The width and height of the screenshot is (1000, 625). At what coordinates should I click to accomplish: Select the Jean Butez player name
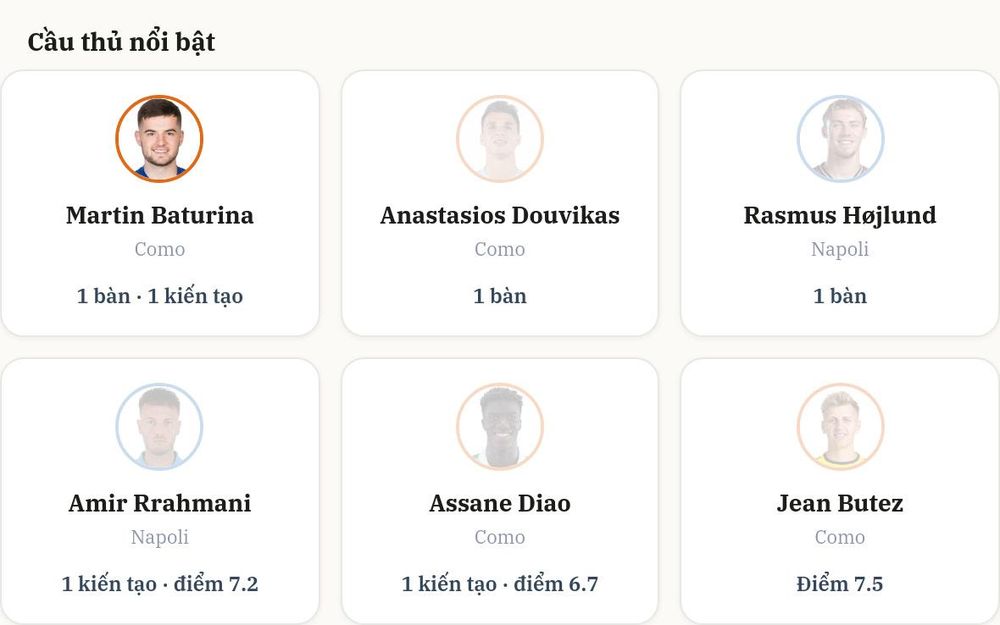point(840,503)
